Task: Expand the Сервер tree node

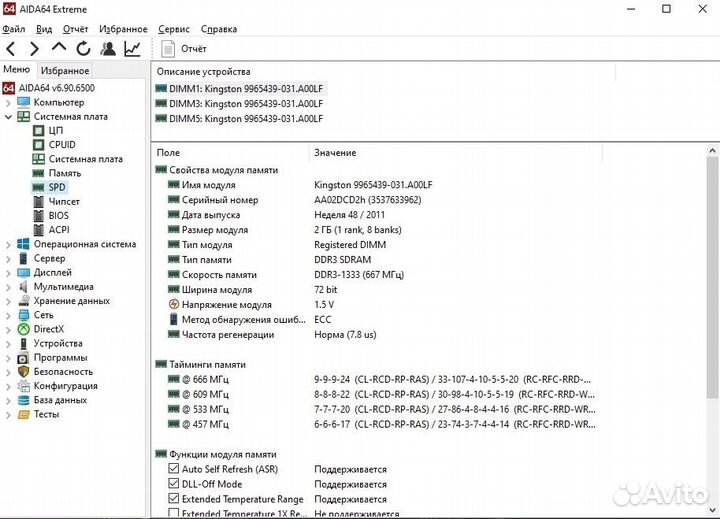Action: (8, 259)
